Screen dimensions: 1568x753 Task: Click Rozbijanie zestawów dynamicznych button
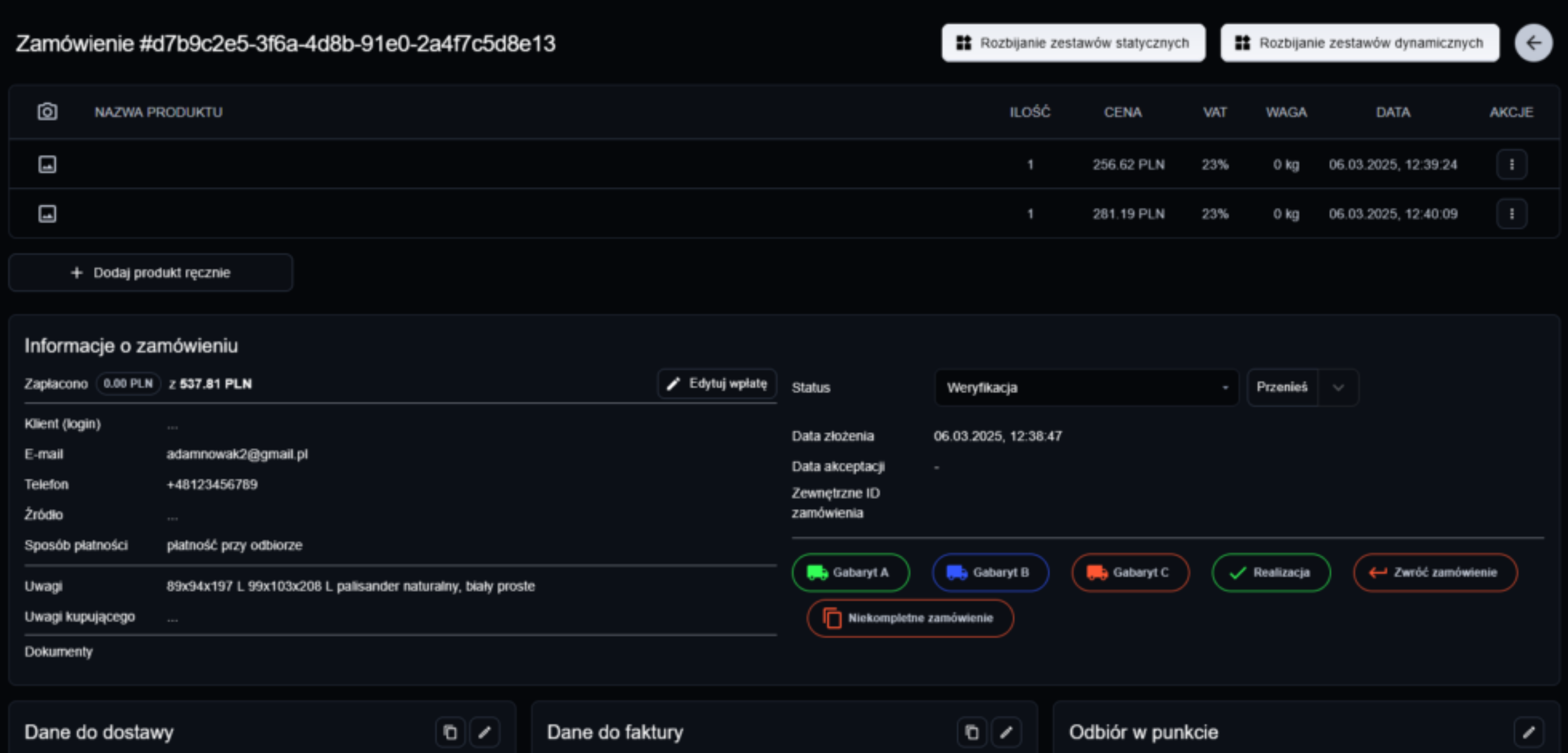1359,43
